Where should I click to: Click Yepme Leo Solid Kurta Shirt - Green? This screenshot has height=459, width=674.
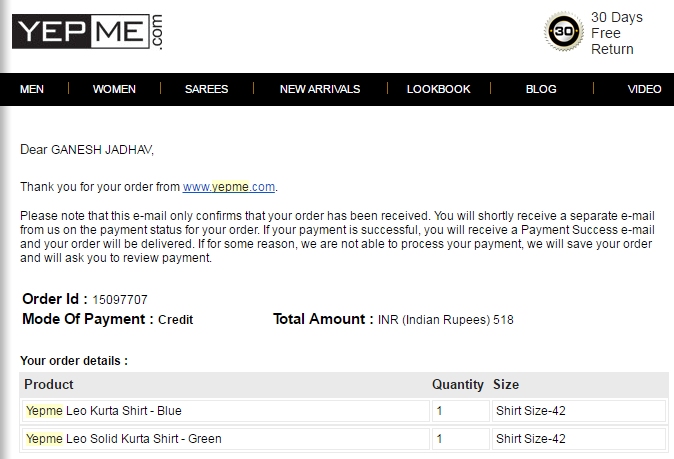124,438
